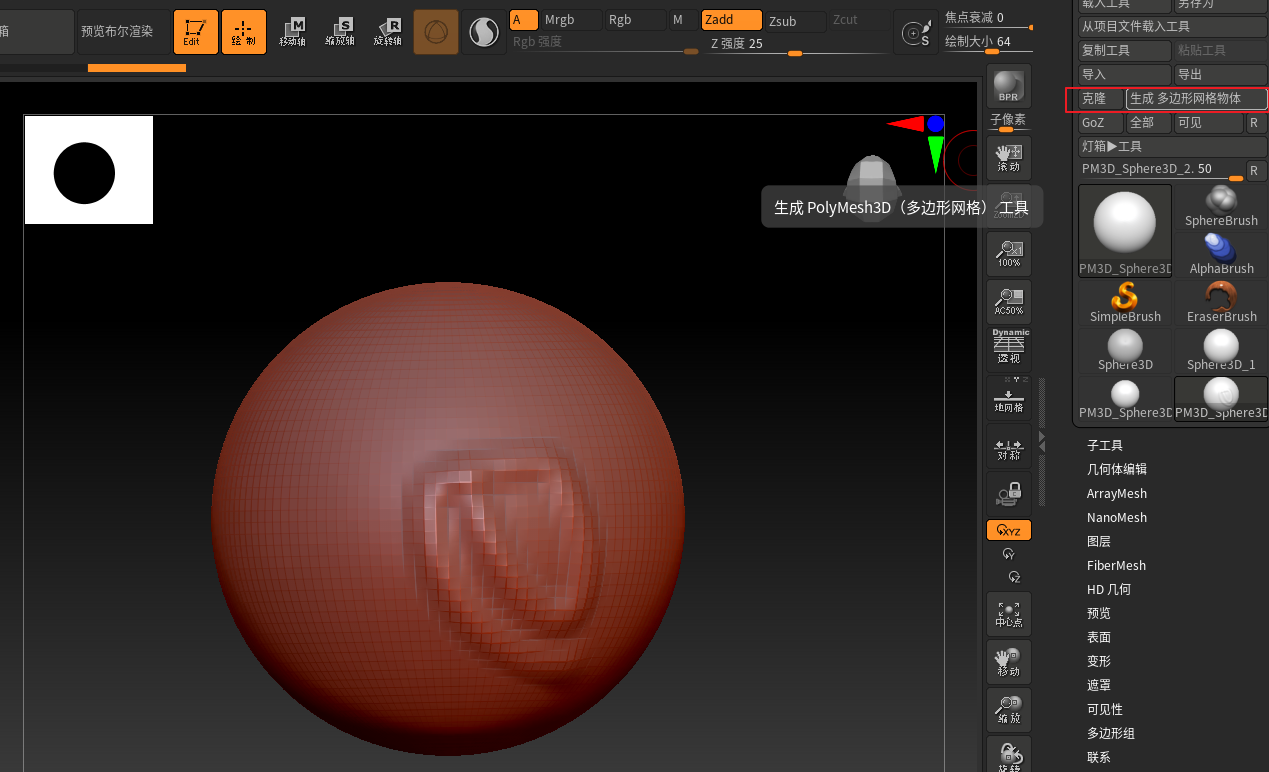The image size is (1269, 772).
Task: Click the 100% actual size icon
Action: tap(1008, 255)
